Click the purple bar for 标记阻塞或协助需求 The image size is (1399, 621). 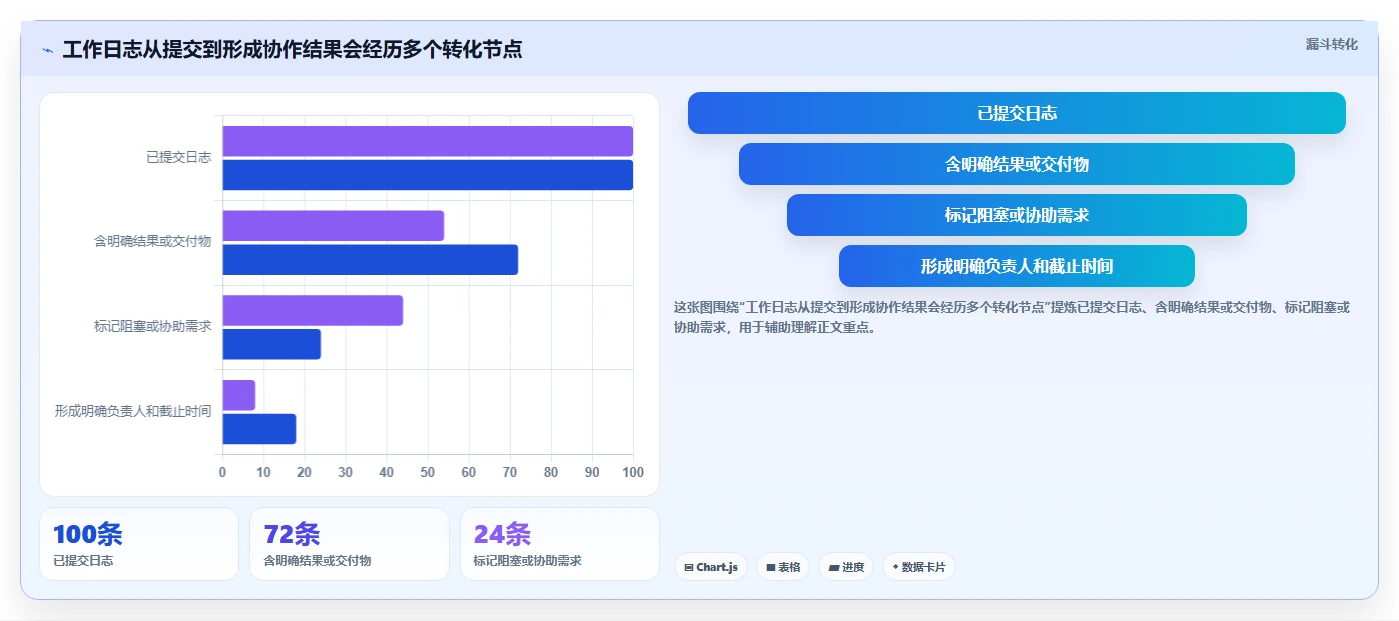point(312,310)
